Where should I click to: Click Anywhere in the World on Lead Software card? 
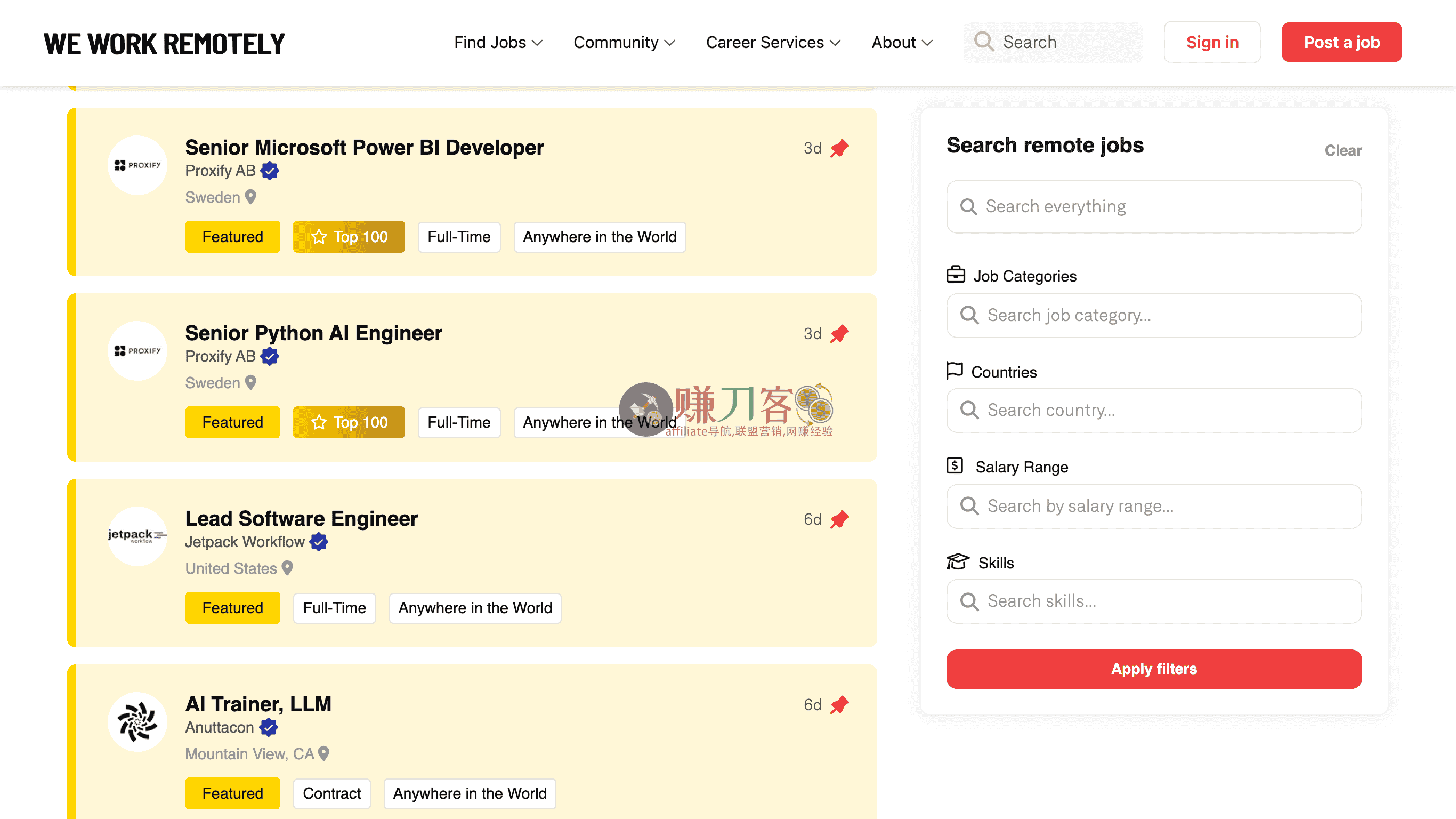(475, 608)
